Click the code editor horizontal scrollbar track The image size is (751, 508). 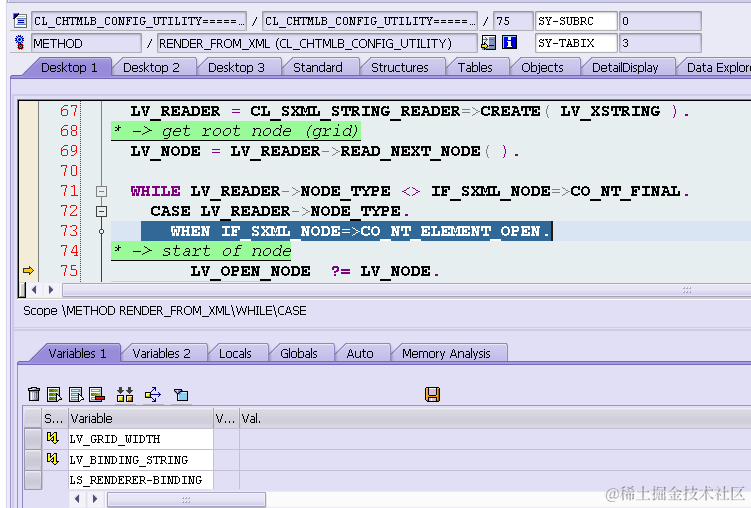406,290
